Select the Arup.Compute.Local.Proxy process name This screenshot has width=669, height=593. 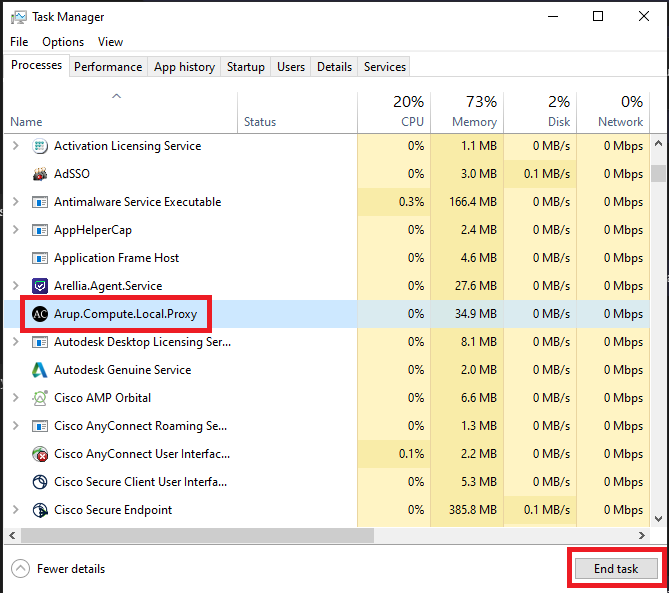pyautogui.click(x=125, y=314)
